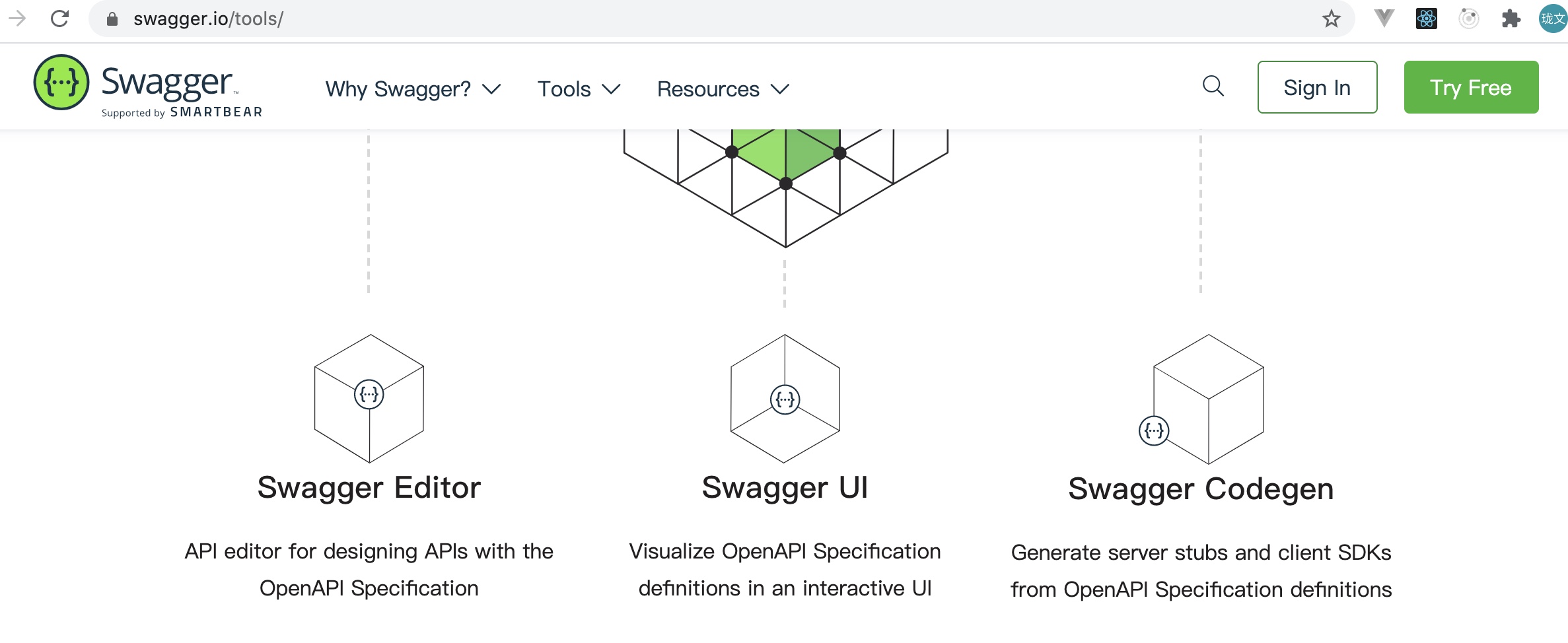Image resolution: width=1568 pixels, height=643 pixels.
Task: Click the green Try Free button
Action: coord(1471,87)
